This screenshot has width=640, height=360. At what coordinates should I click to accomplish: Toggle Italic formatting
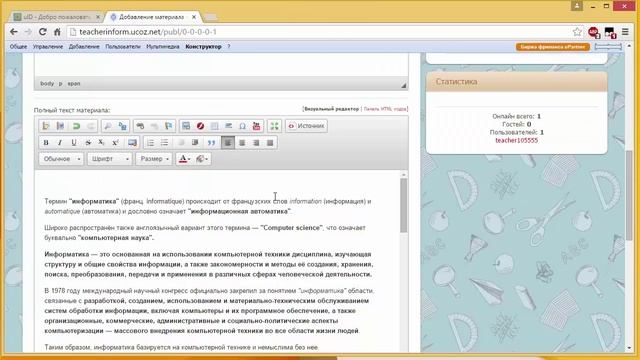coord(60,142)
